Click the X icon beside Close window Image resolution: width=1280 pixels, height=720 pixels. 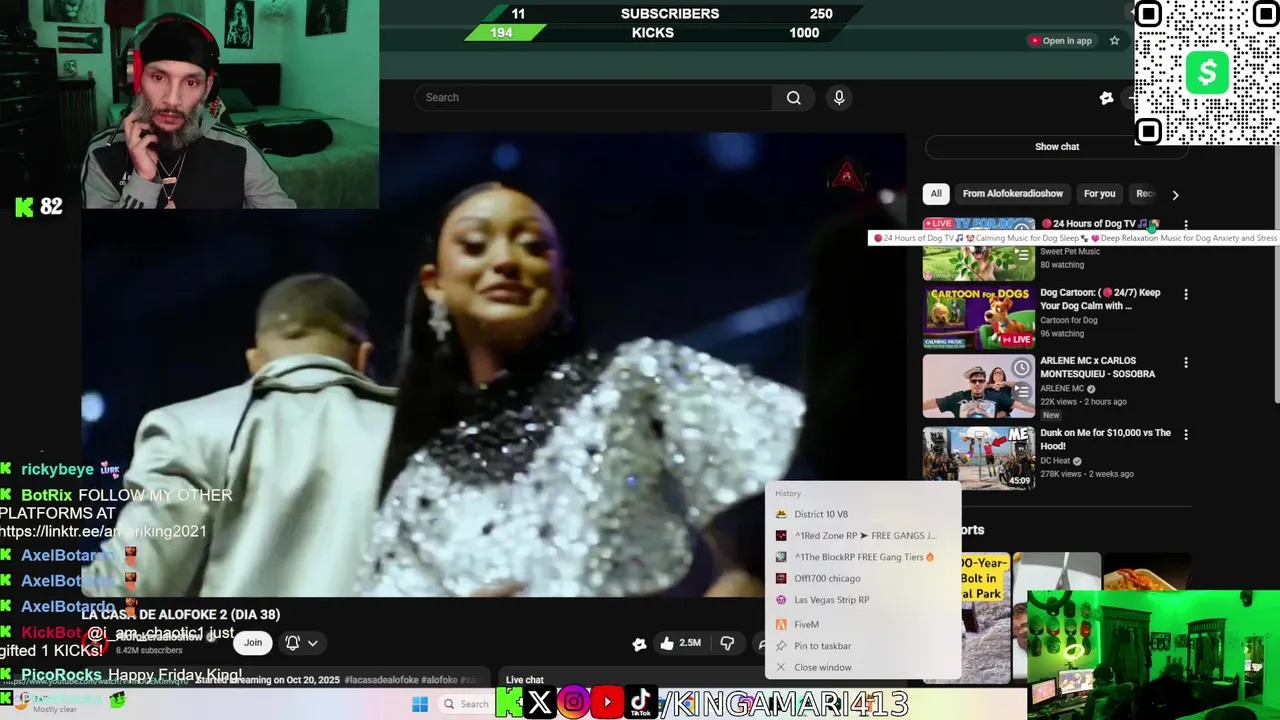click(x=781, y=667)
